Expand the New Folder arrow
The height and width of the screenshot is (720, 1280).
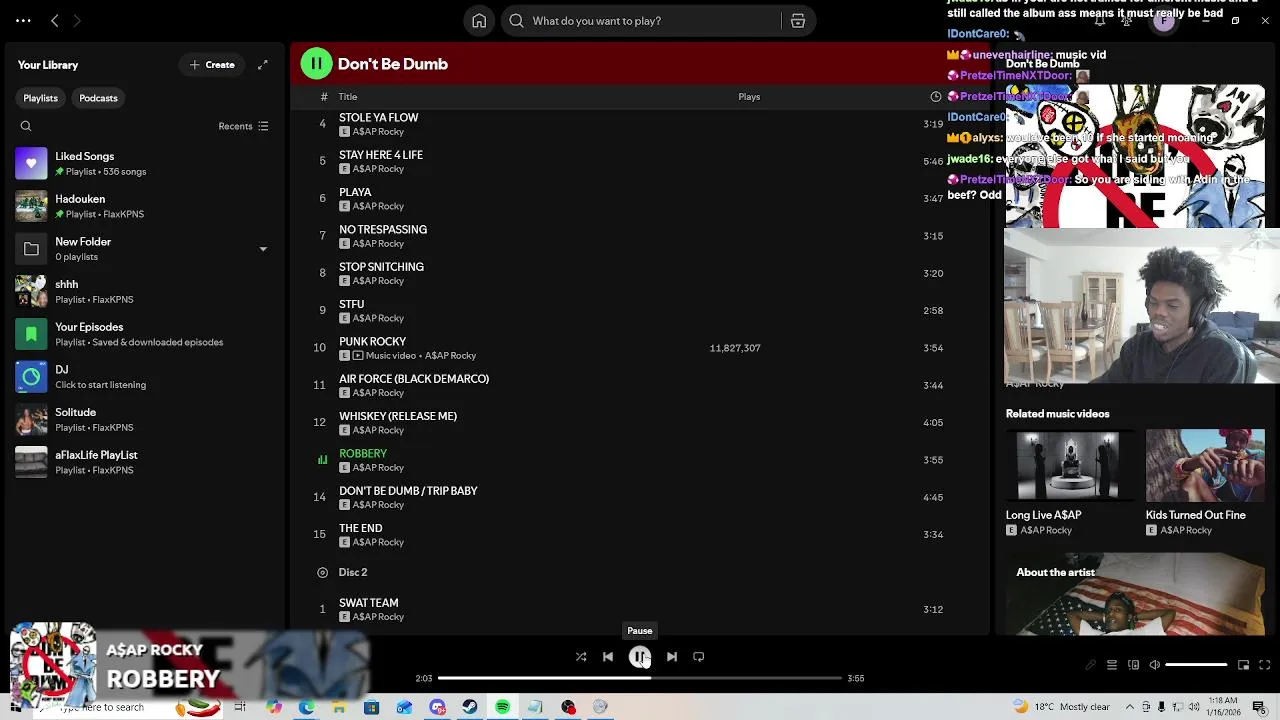click(263, 249)
